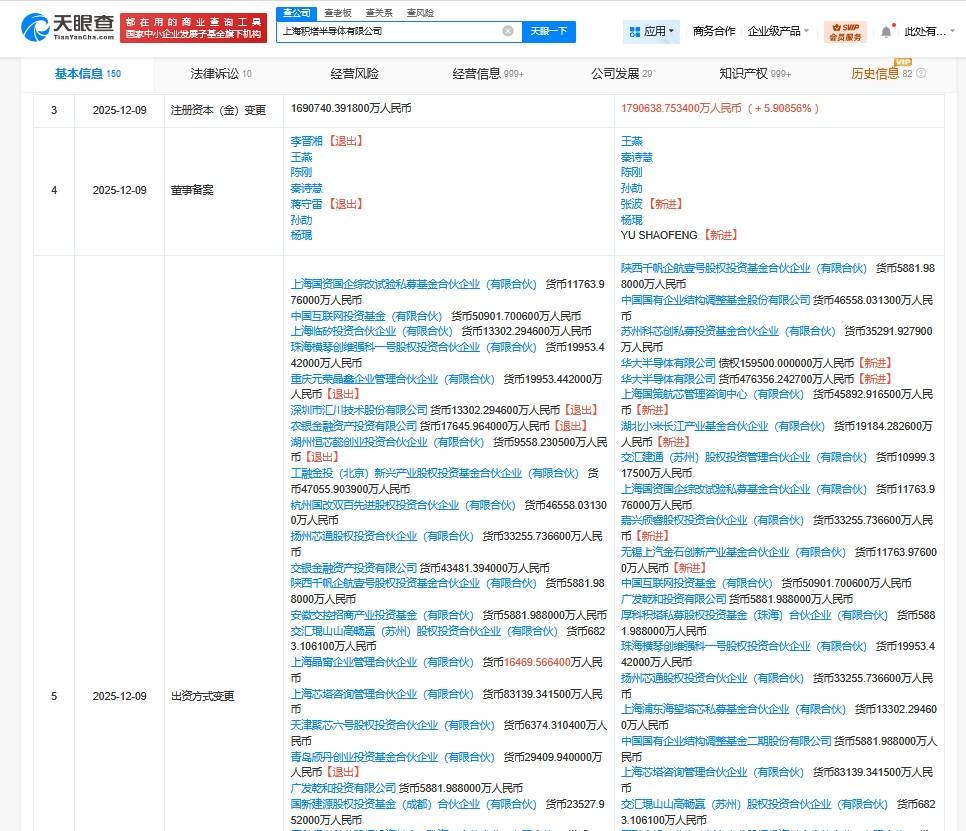Select the 查老板 search tab

point(337,13)
